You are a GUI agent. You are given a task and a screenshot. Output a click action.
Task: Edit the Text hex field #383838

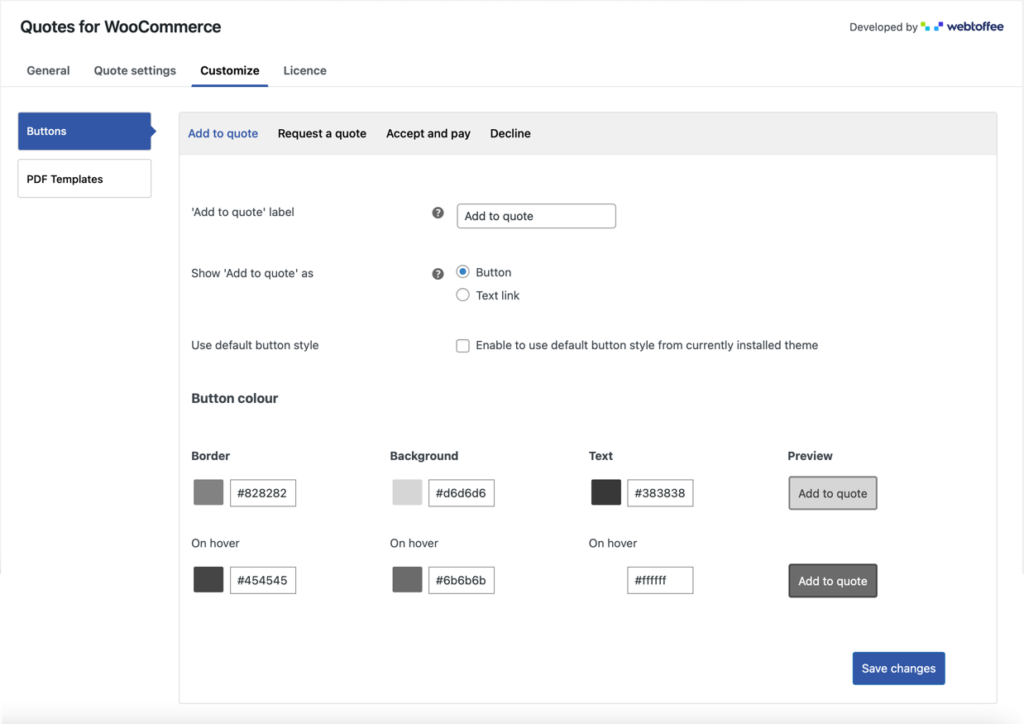(660, 493)
